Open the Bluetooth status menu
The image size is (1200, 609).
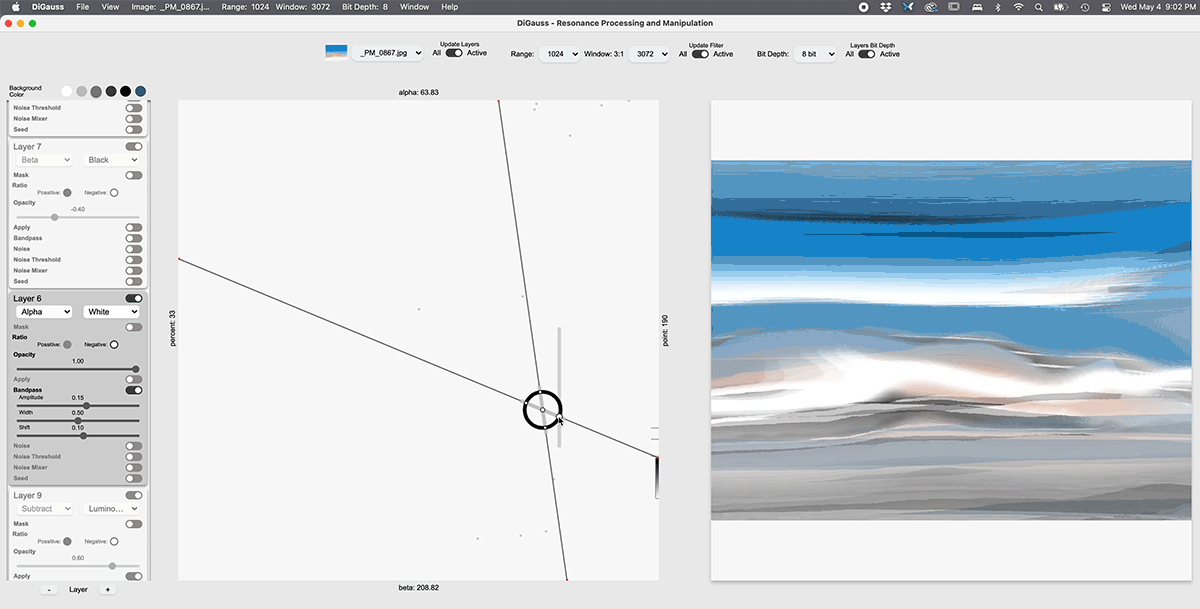(998, 7)
